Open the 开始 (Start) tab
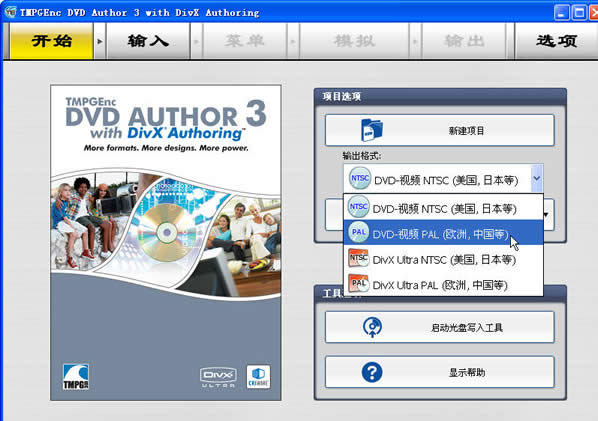Screen dimensions: 598x421 51,41
